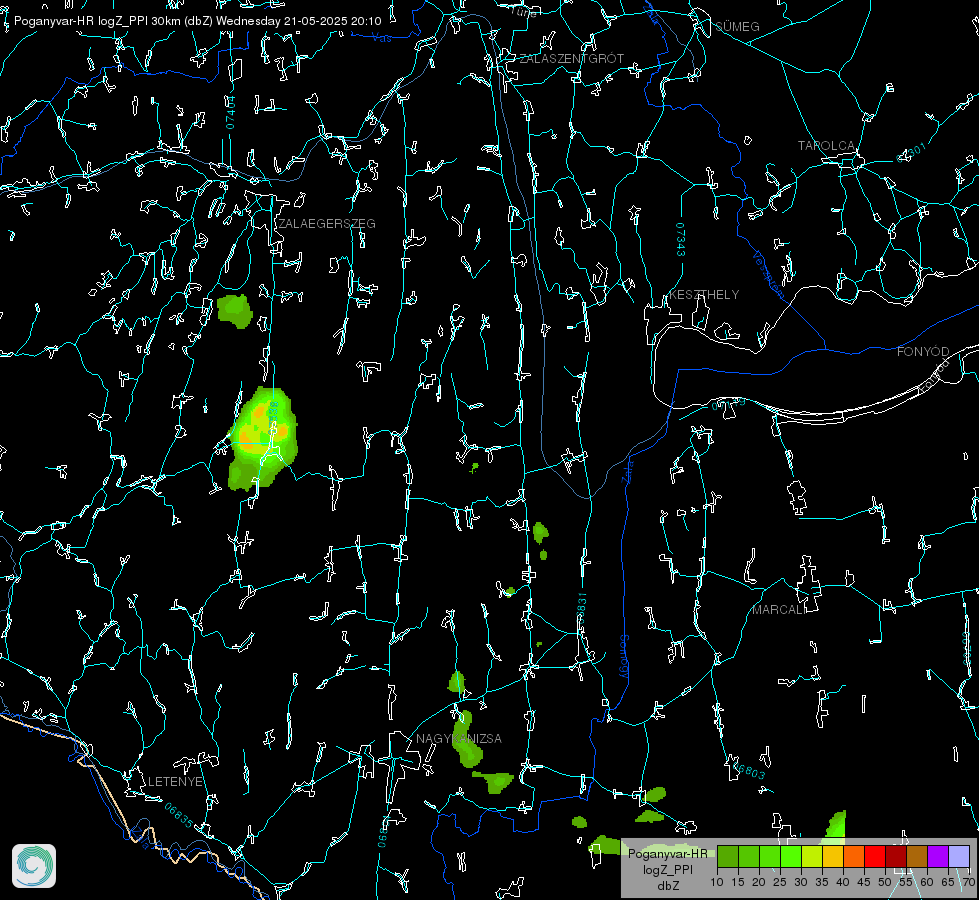Select the 10-15 dBZ dark green swatch

click(728, 856)
